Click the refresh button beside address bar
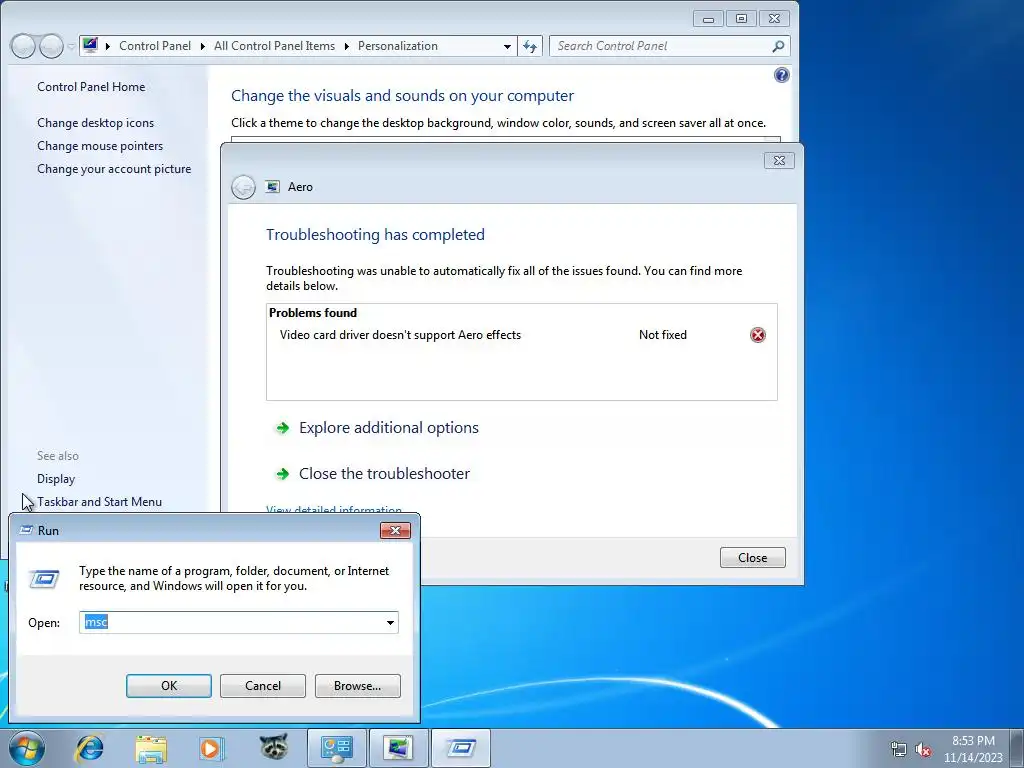The width and height of the screenshot is (1024, 768). (530, 46)
